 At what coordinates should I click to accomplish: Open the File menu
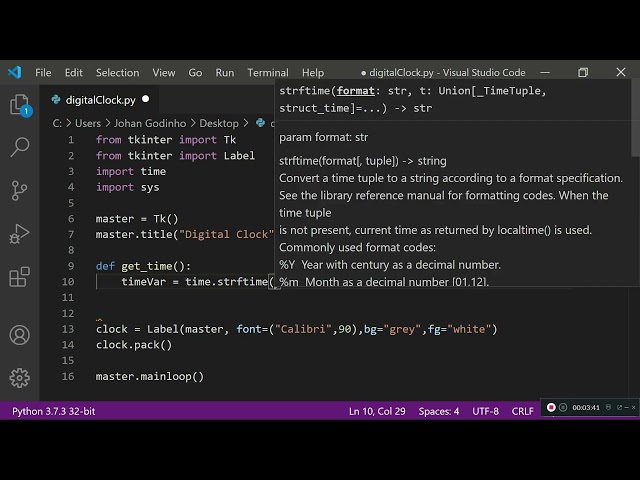43,73
